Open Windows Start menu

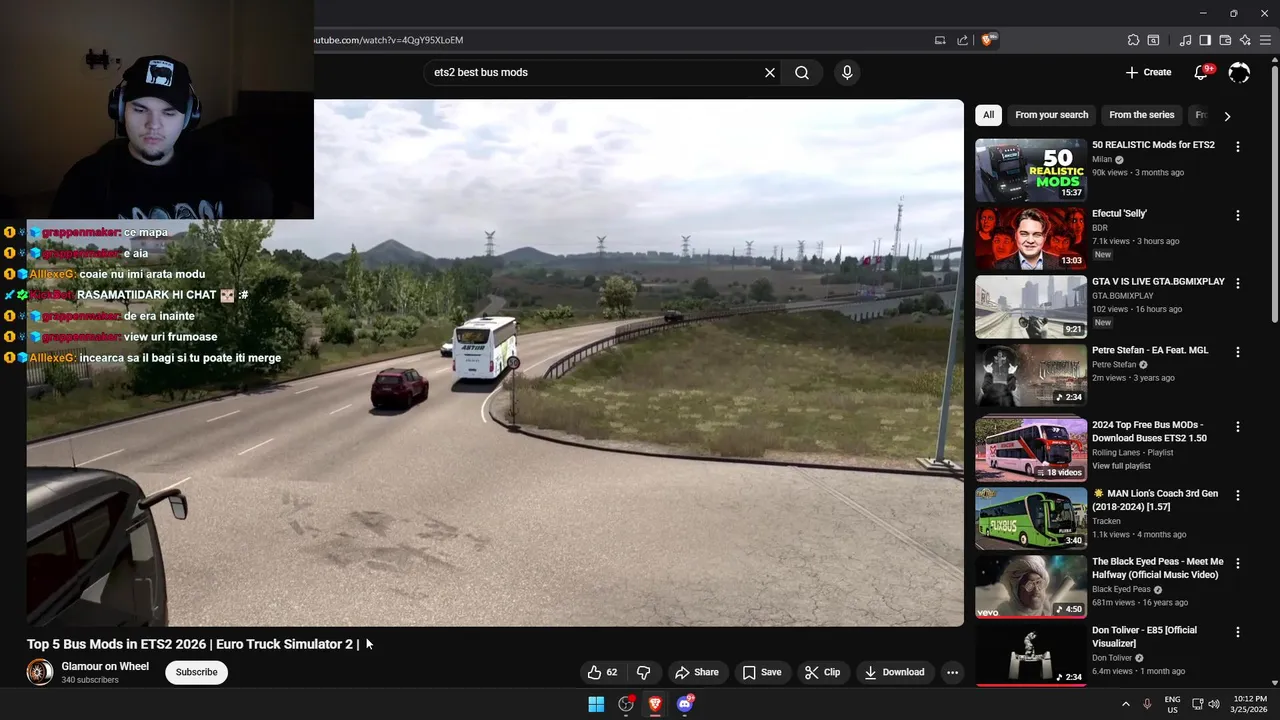coord(596,704)
